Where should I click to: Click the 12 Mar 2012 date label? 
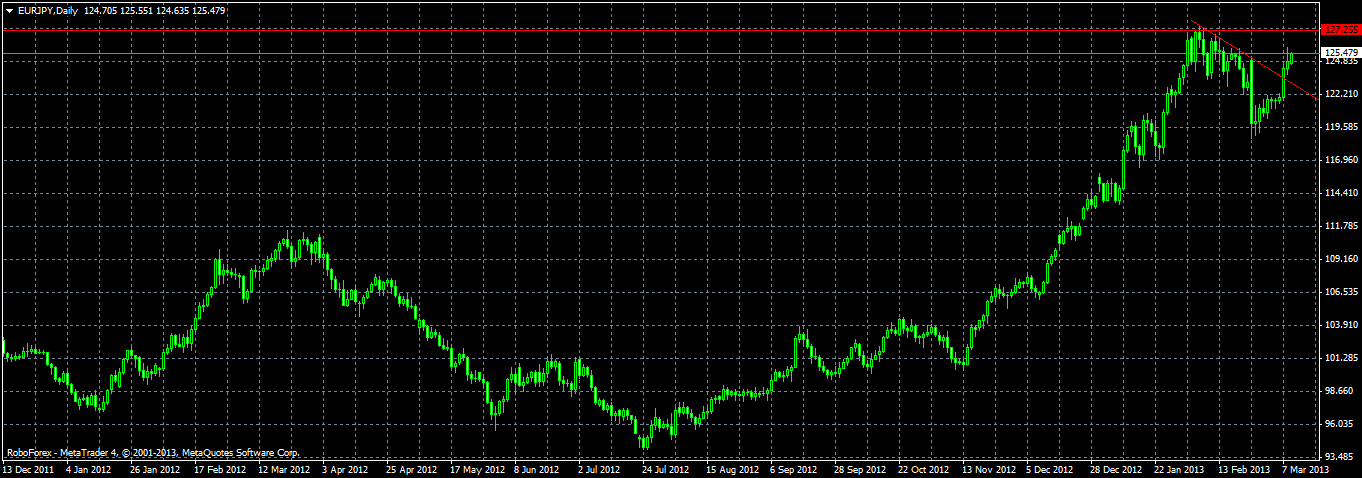tap(282, 469)
